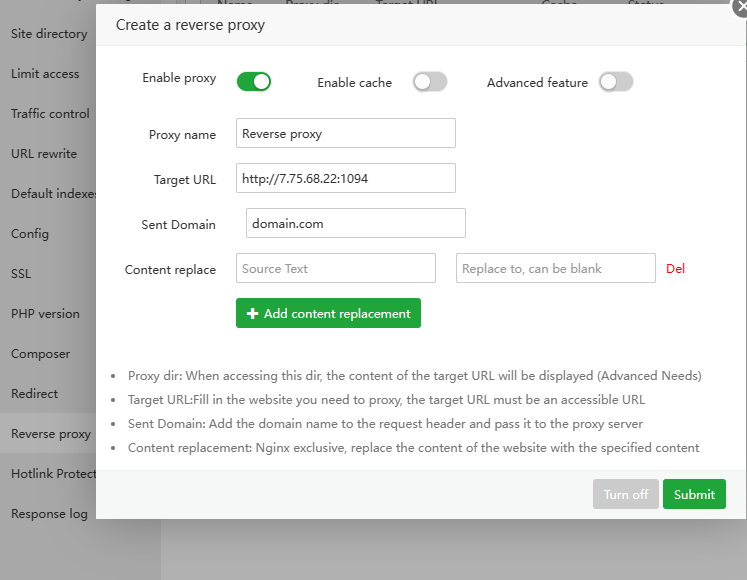Select the Source Text field

click(336, 268)
